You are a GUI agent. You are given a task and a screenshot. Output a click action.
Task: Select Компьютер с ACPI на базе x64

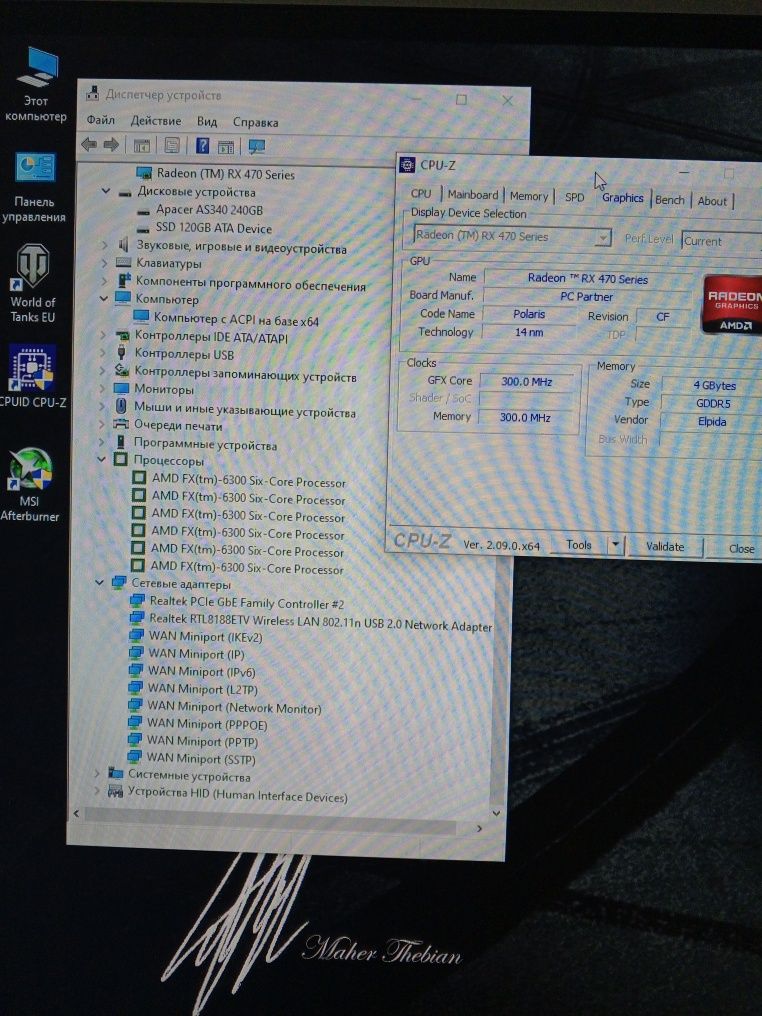click(226, 319)
